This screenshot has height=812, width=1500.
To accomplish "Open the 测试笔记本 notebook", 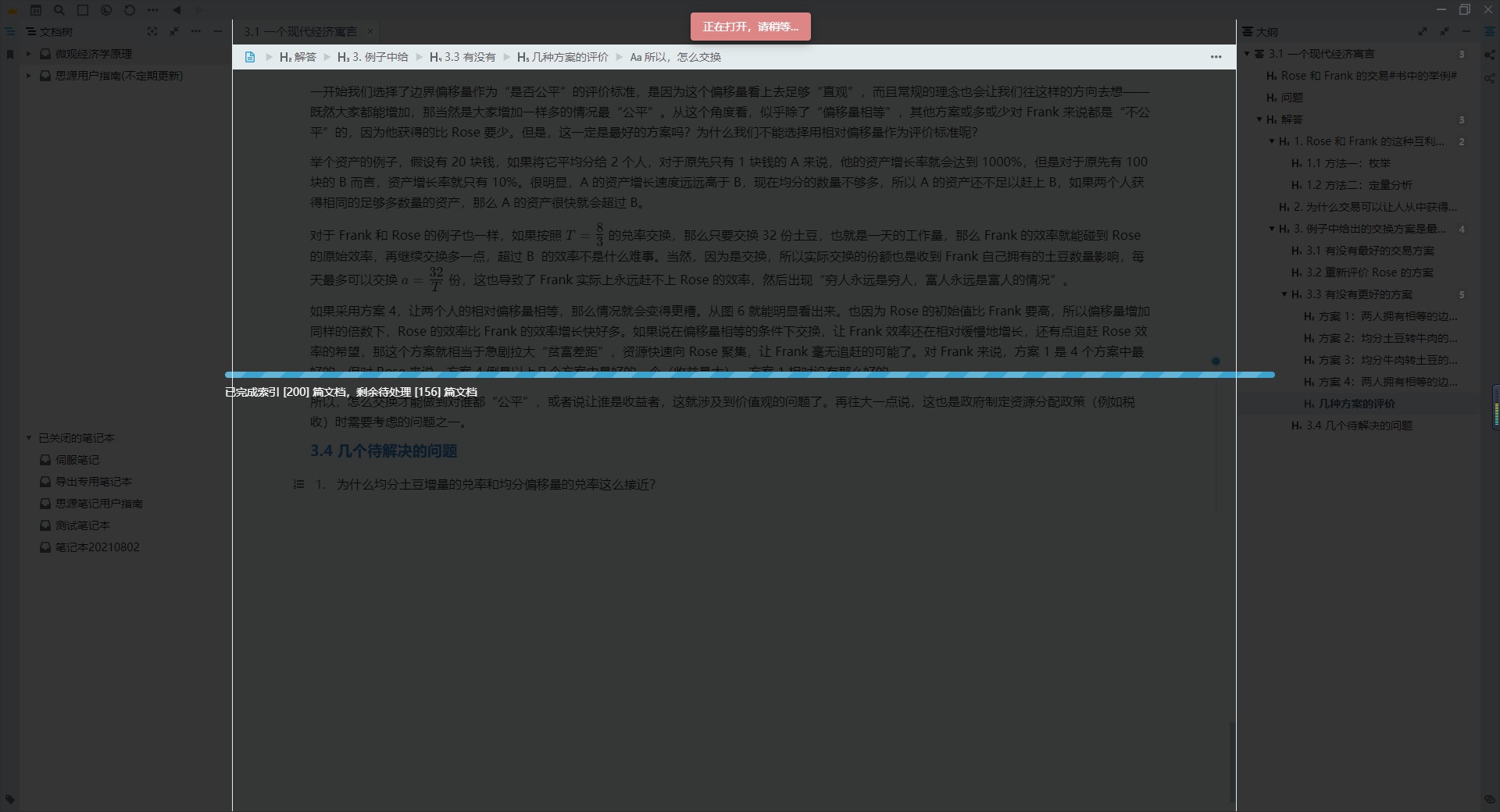I will coord(82,525).
